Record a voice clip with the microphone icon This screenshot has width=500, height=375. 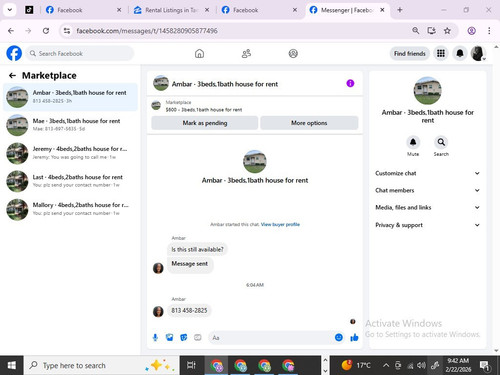click(x=155, y=338)
